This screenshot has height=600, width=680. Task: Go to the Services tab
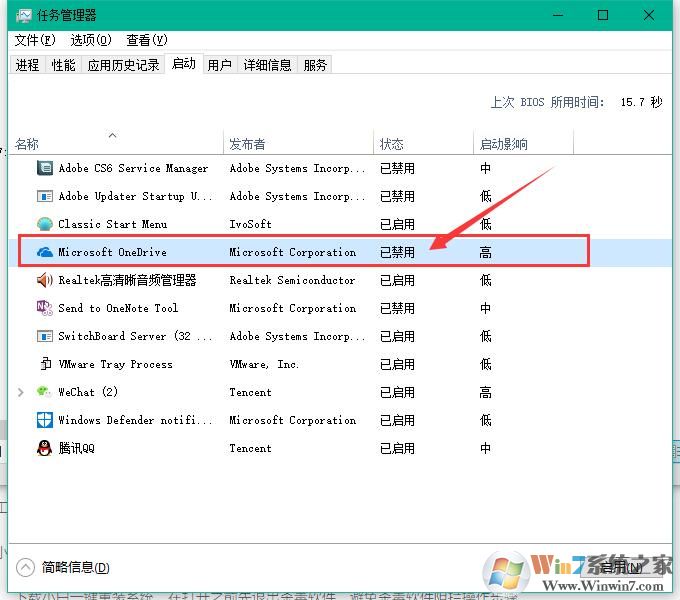pos(315,65)
